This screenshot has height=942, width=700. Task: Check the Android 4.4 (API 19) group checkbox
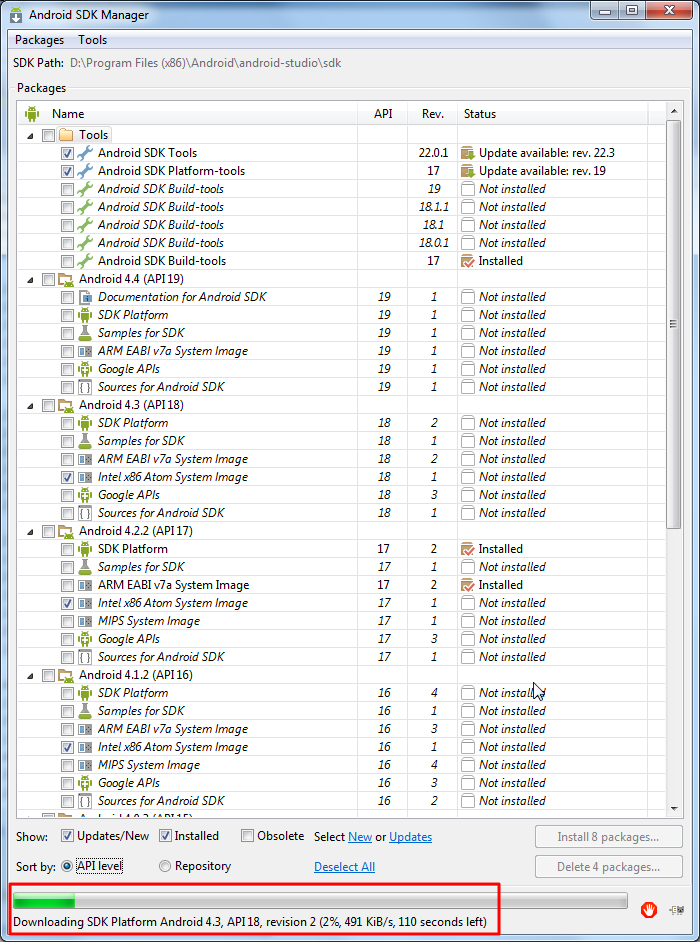point(48,279)
